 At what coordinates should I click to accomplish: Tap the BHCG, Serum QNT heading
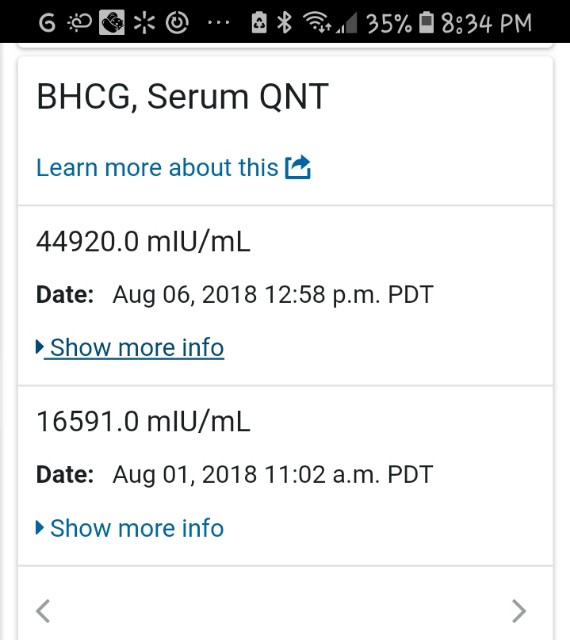click(x=183, y=97)
